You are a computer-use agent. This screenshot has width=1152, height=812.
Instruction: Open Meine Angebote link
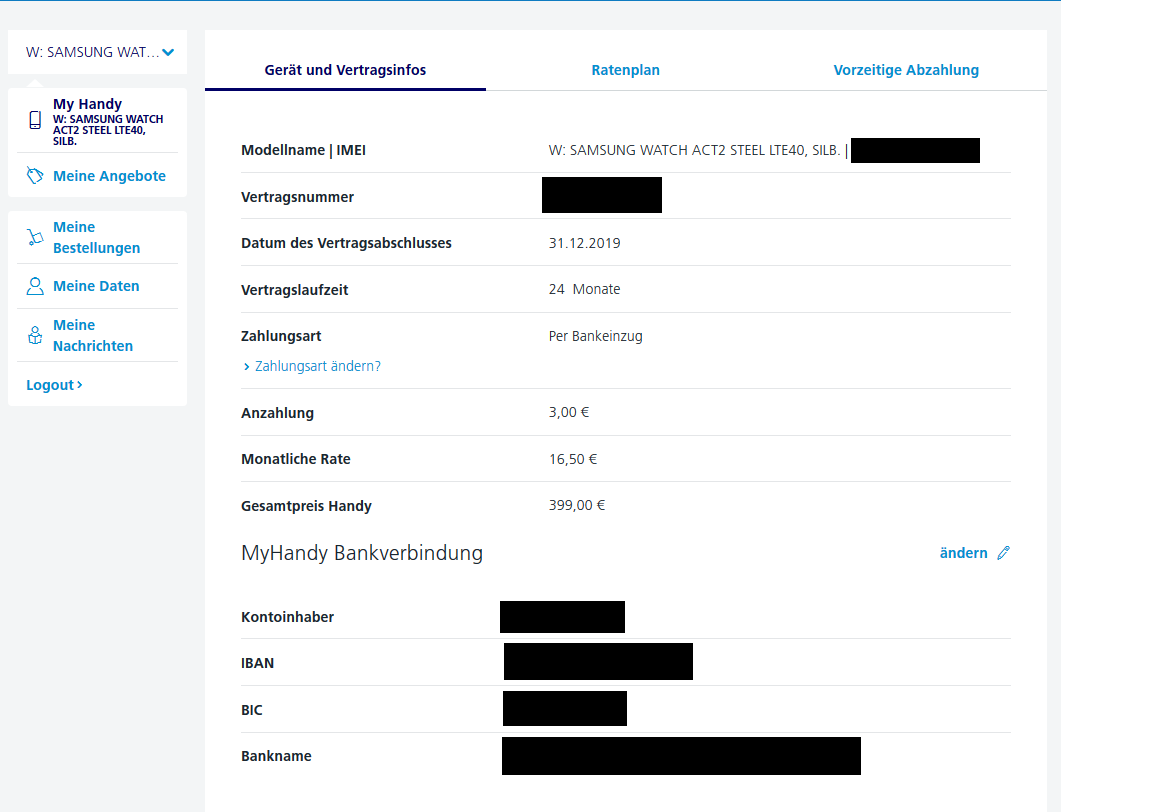coord(109,176)
